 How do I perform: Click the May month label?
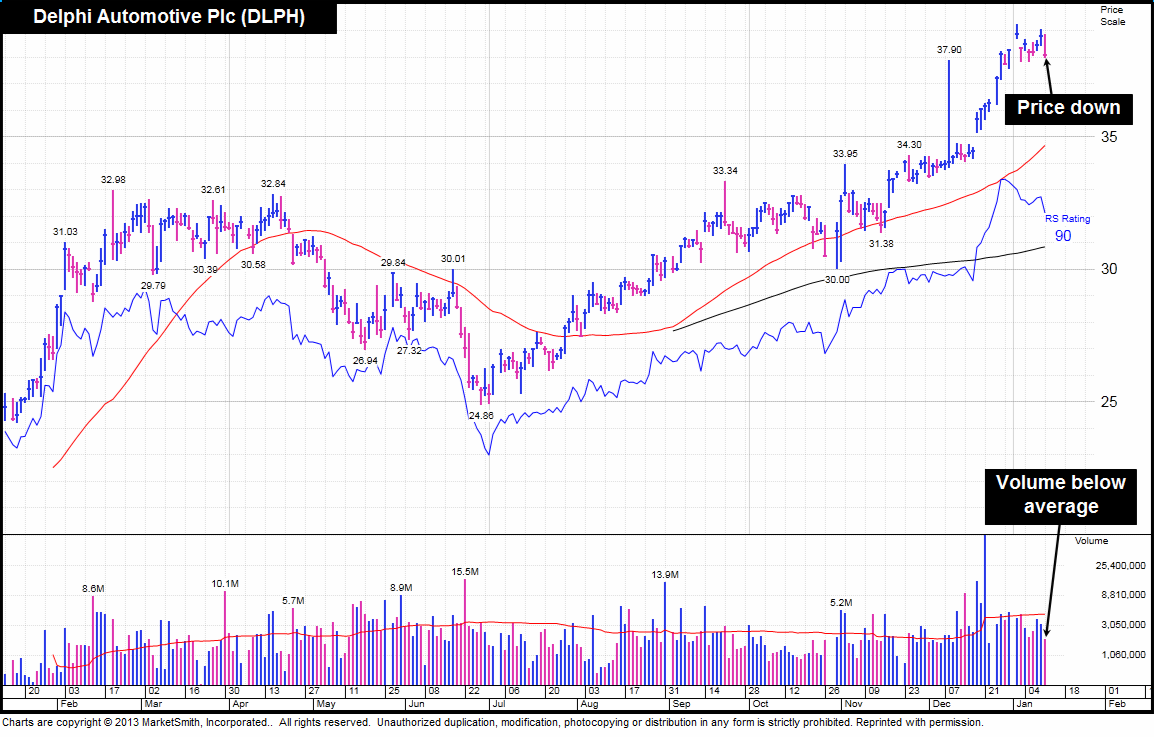tap(326, 704)
